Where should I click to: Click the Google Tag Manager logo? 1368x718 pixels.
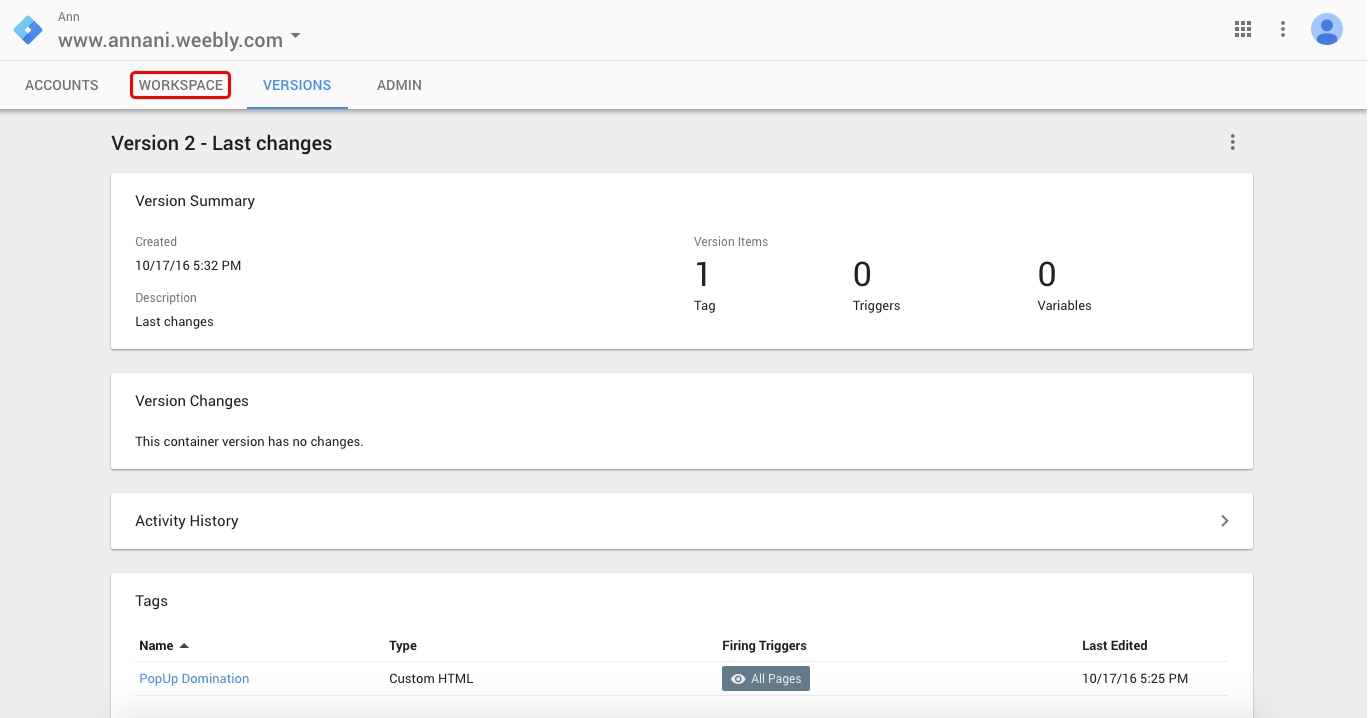point(28,30)
